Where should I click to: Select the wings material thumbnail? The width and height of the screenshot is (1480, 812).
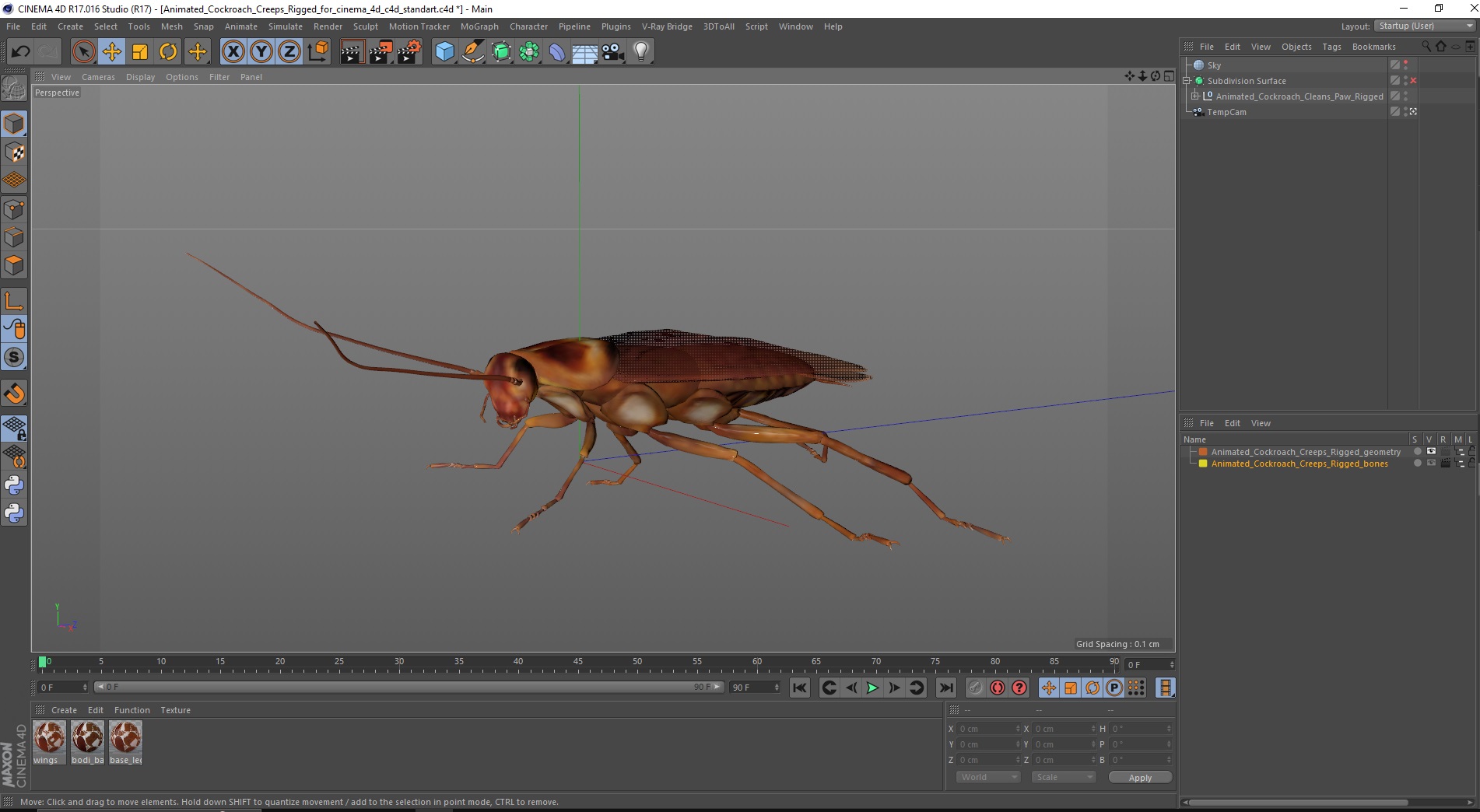pos(49,742)
